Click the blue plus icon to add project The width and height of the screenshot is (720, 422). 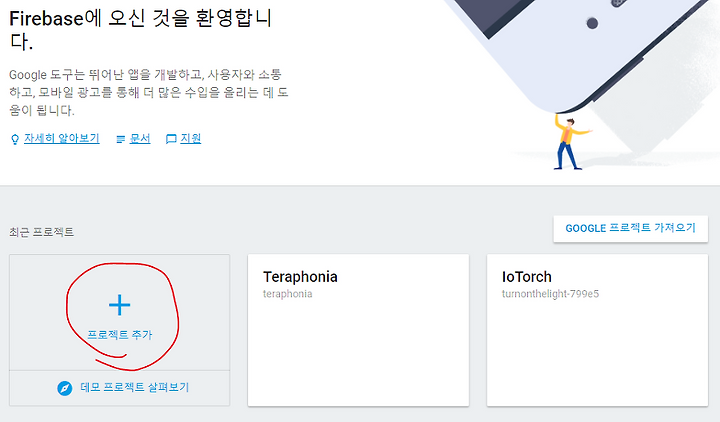119,305
